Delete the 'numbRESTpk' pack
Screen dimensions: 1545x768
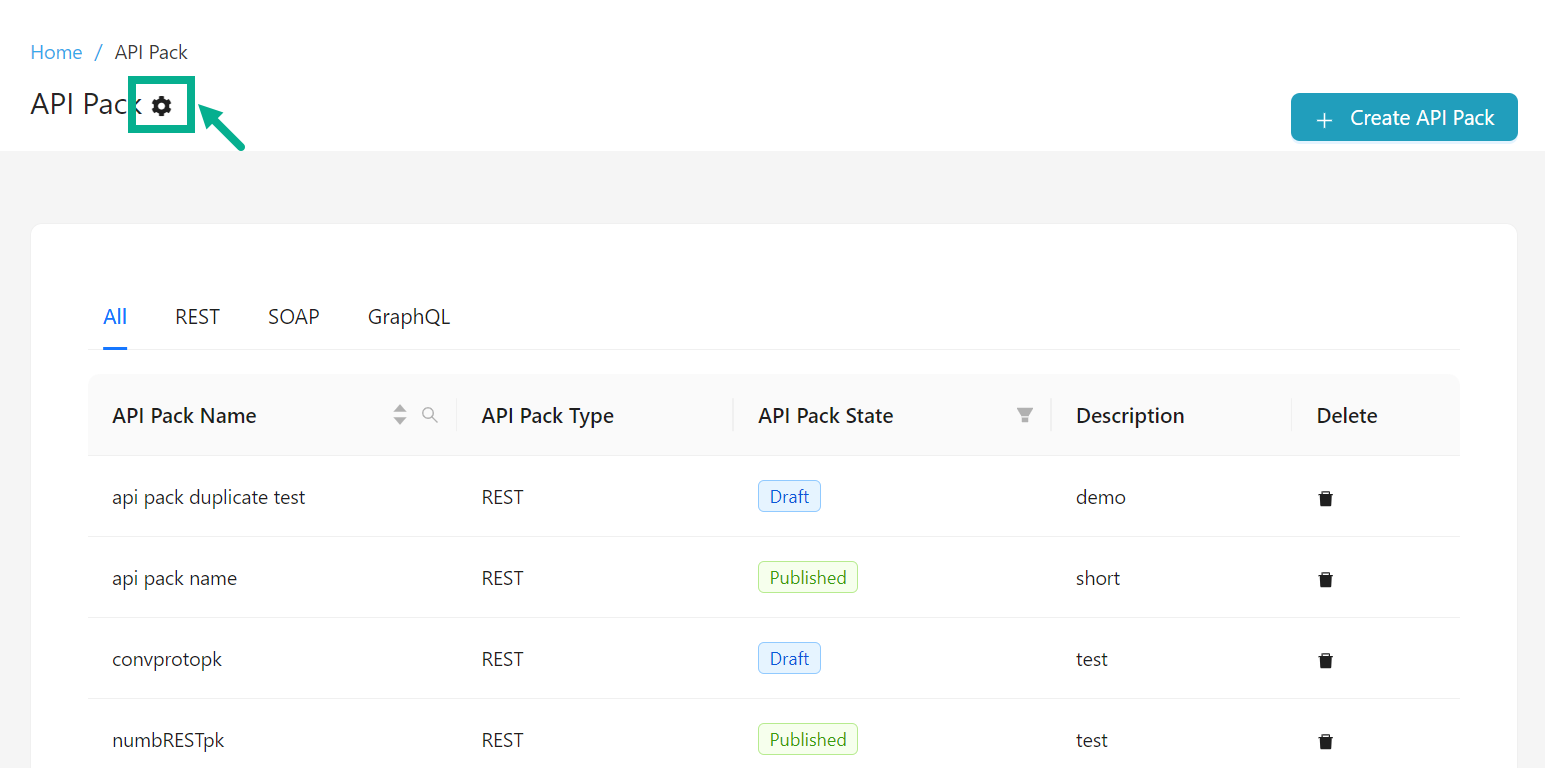coord(1325,741)
